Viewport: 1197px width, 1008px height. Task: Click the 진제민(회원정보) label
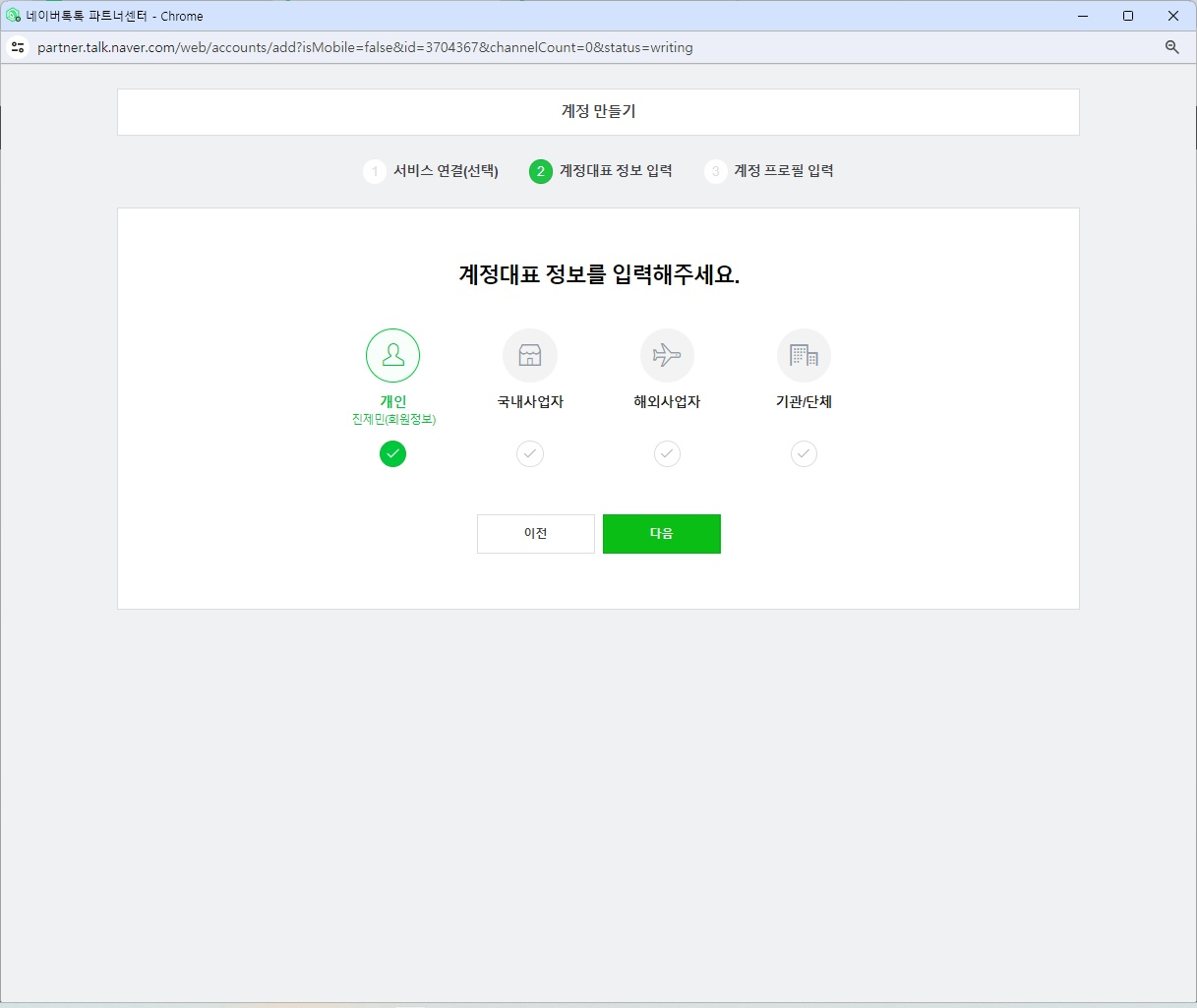tap(392, 418)
